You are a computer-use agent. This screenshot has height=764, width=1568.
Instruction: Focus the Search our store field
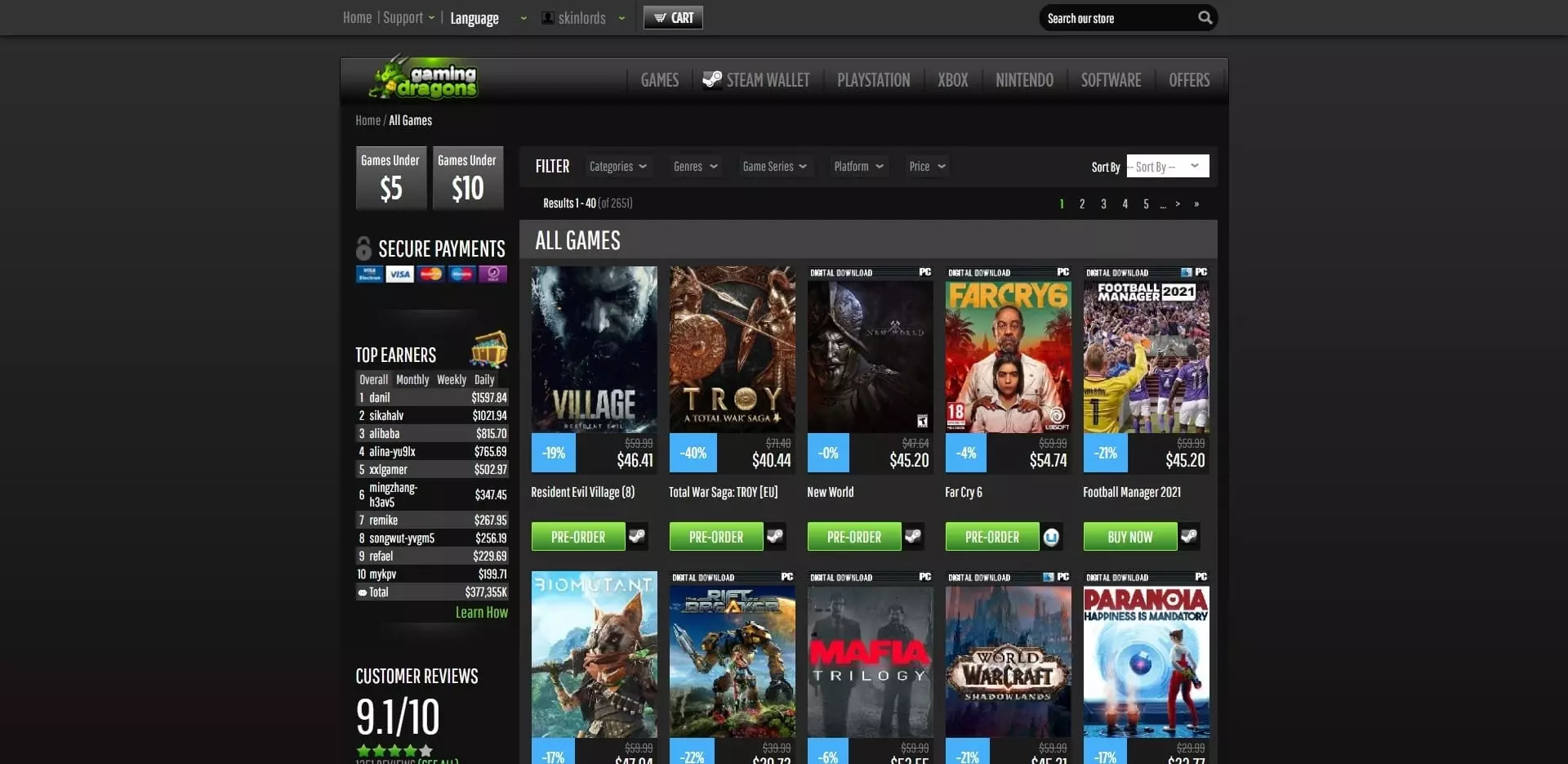coord(1117,18)
